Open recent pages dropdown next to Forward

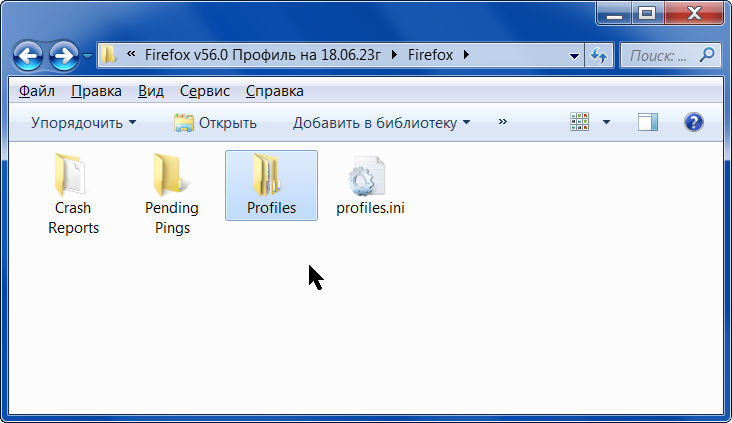87,56
